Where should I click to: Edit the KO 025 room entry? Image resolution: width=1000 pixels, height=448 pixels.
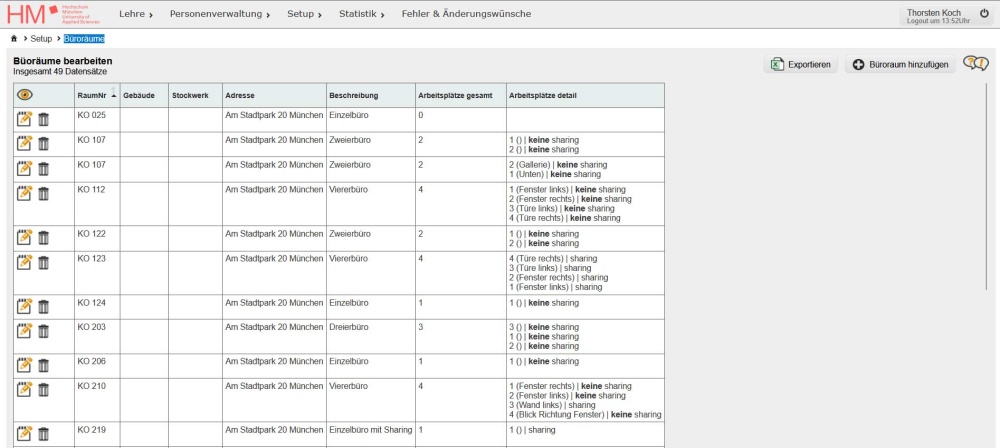coord(25,118)
